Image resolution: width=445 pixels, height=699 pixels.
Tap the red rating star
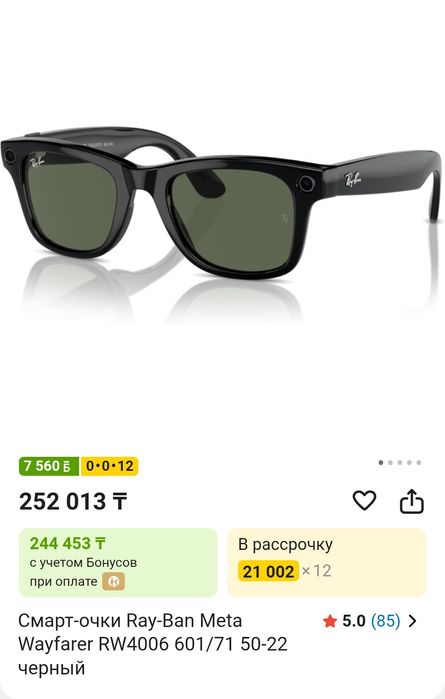[x=330, y=621]
